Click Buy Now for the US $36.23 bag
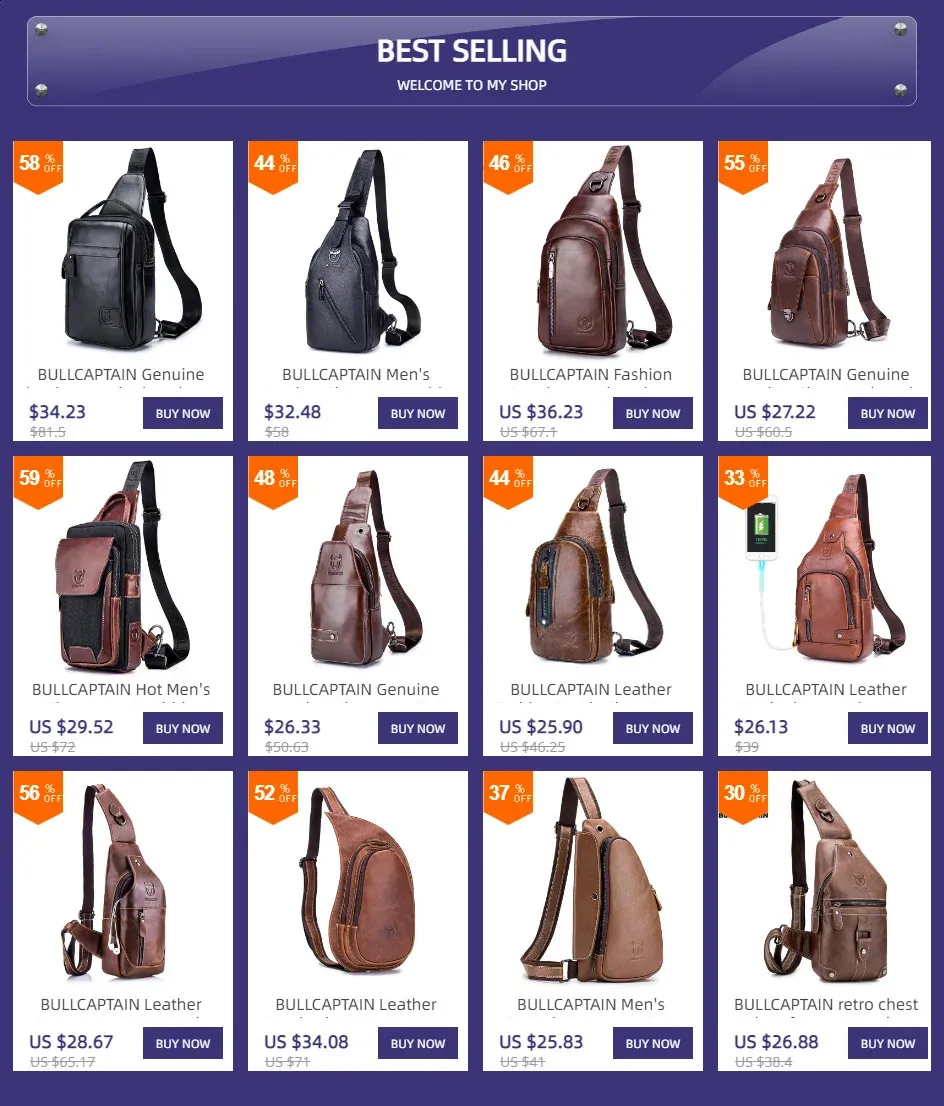This screenshot has width=944, height=1106. tap(653, 413)
